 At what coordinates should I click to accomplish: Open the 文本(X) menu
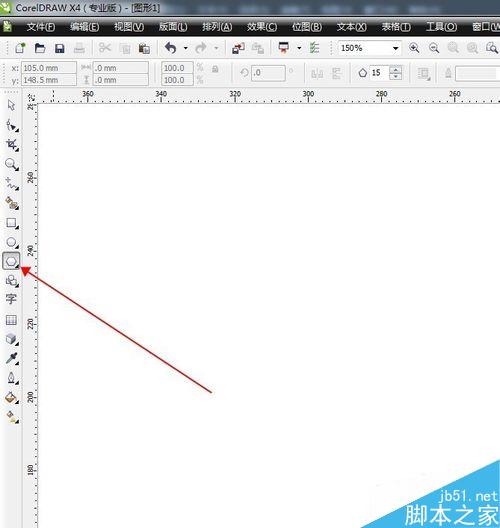pos(352,27)
